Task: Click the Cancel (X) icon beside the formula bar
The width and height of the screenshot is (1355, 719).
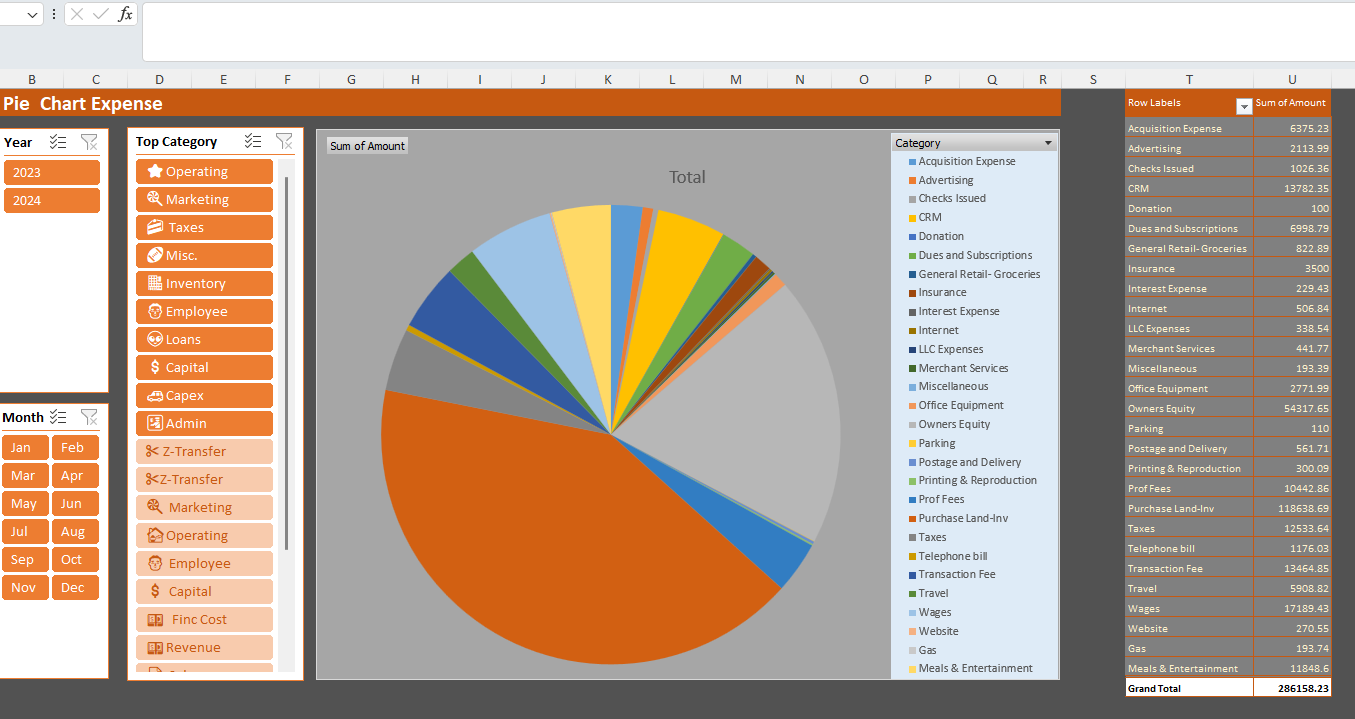Action: pos(76,14)
